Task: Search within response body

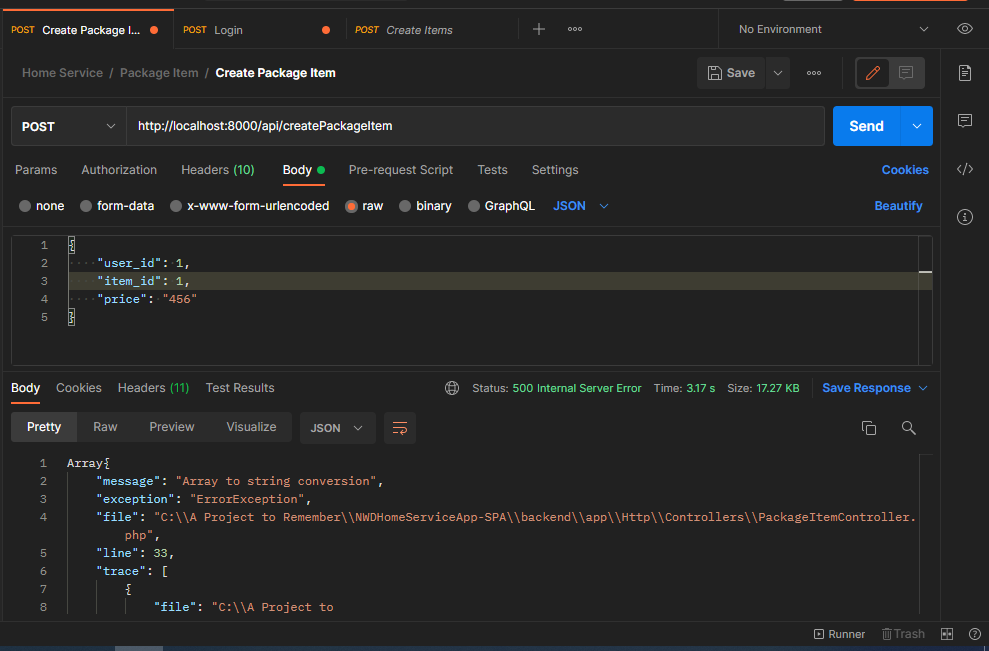Action: [x=908, y=428]
